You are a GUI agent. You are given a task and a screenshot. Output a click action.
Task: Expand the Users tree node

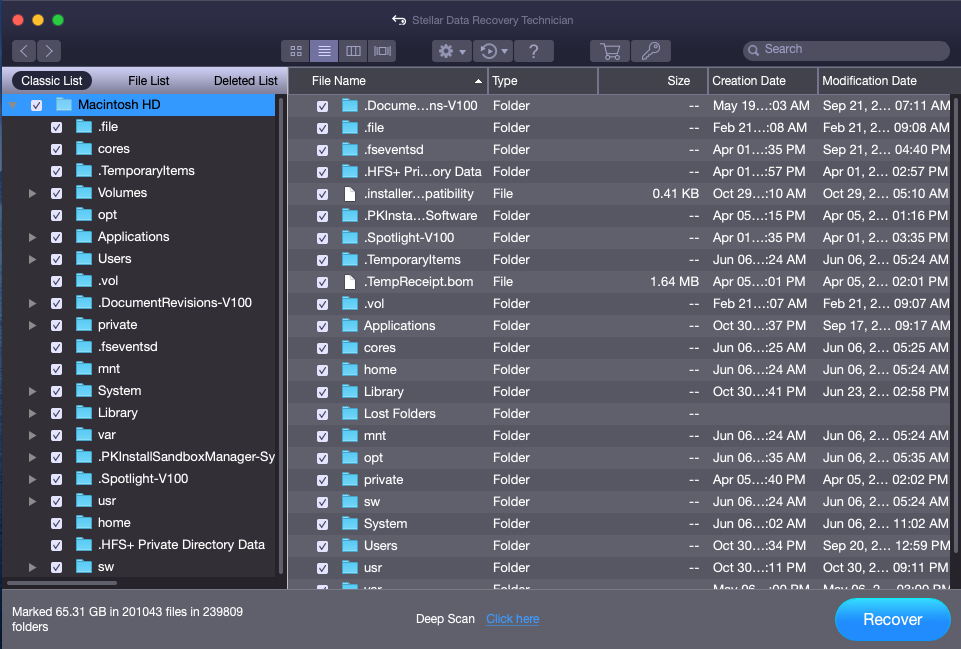tap(32, 259)
